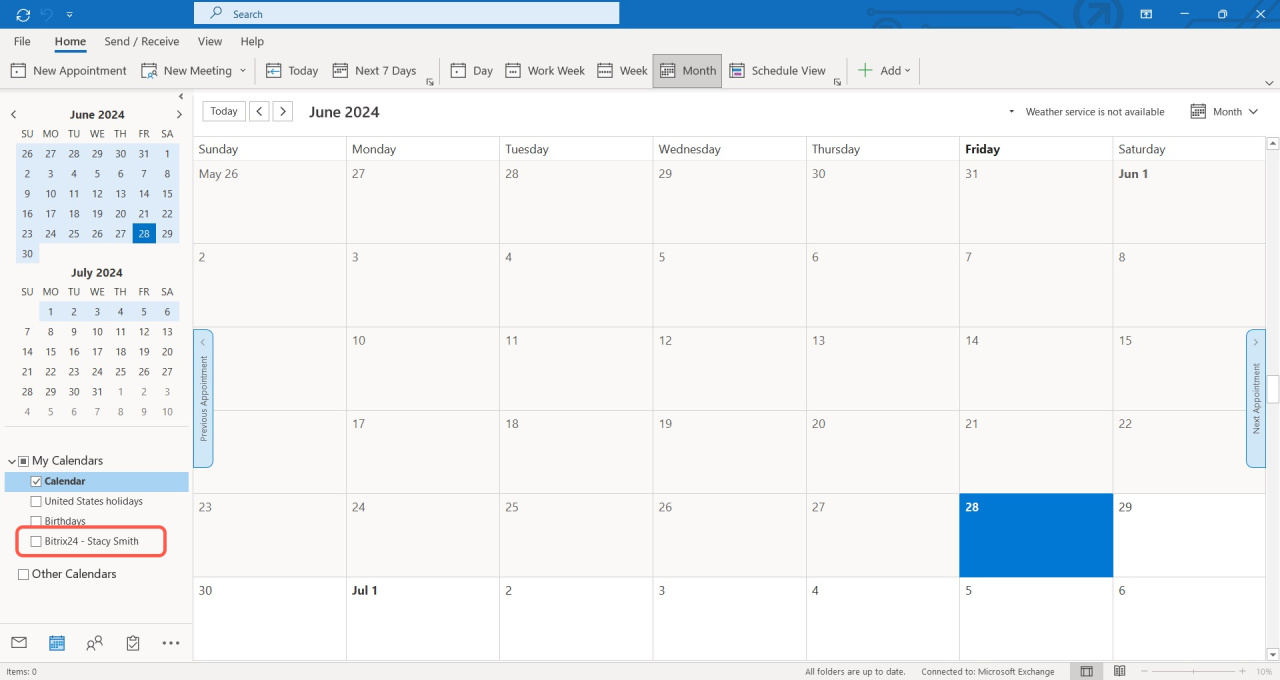The image size is (1280, 680).
Task: Collapse the My Calendars group
Action: pyautogui.click(x=12, y=461)
